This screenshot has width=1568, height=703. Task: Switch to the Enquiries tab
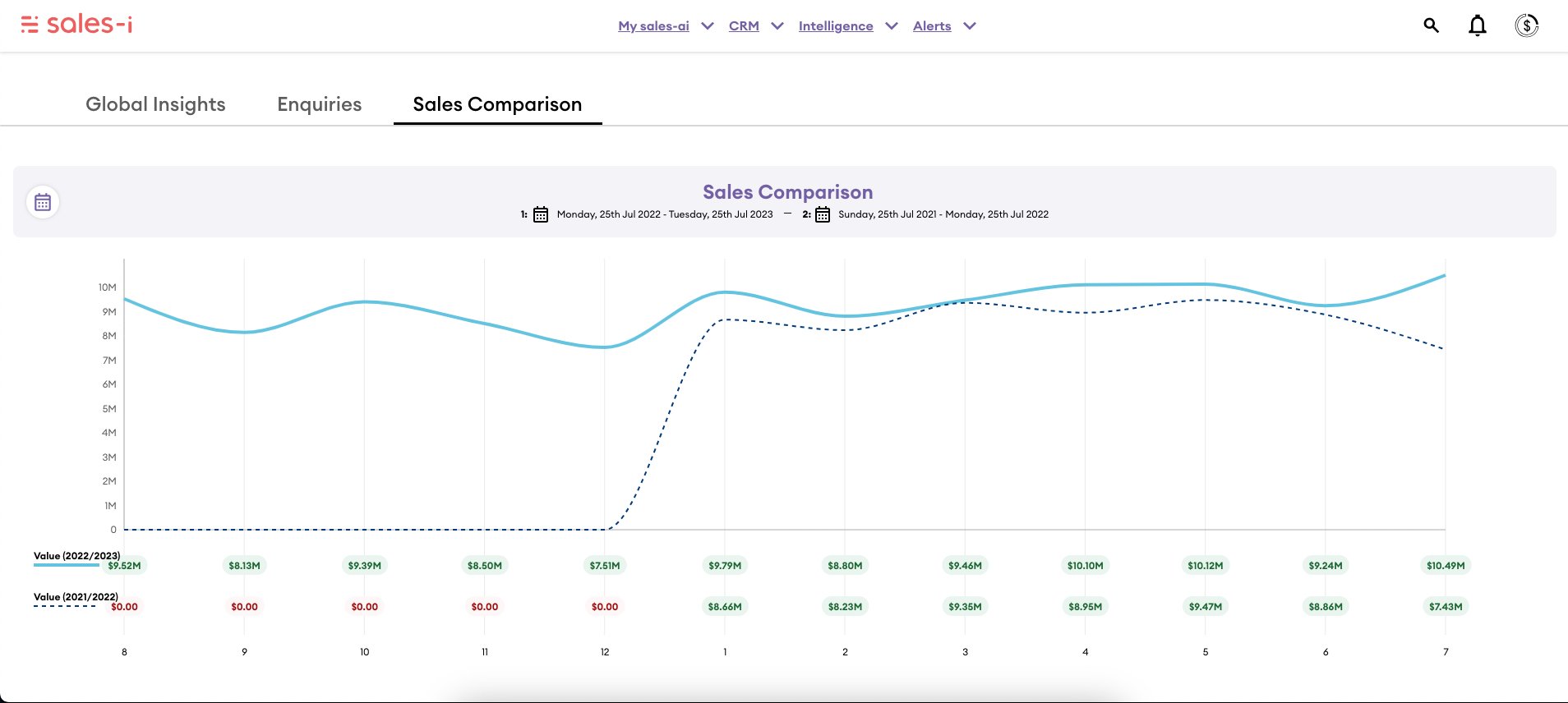(x=319, y=104)
